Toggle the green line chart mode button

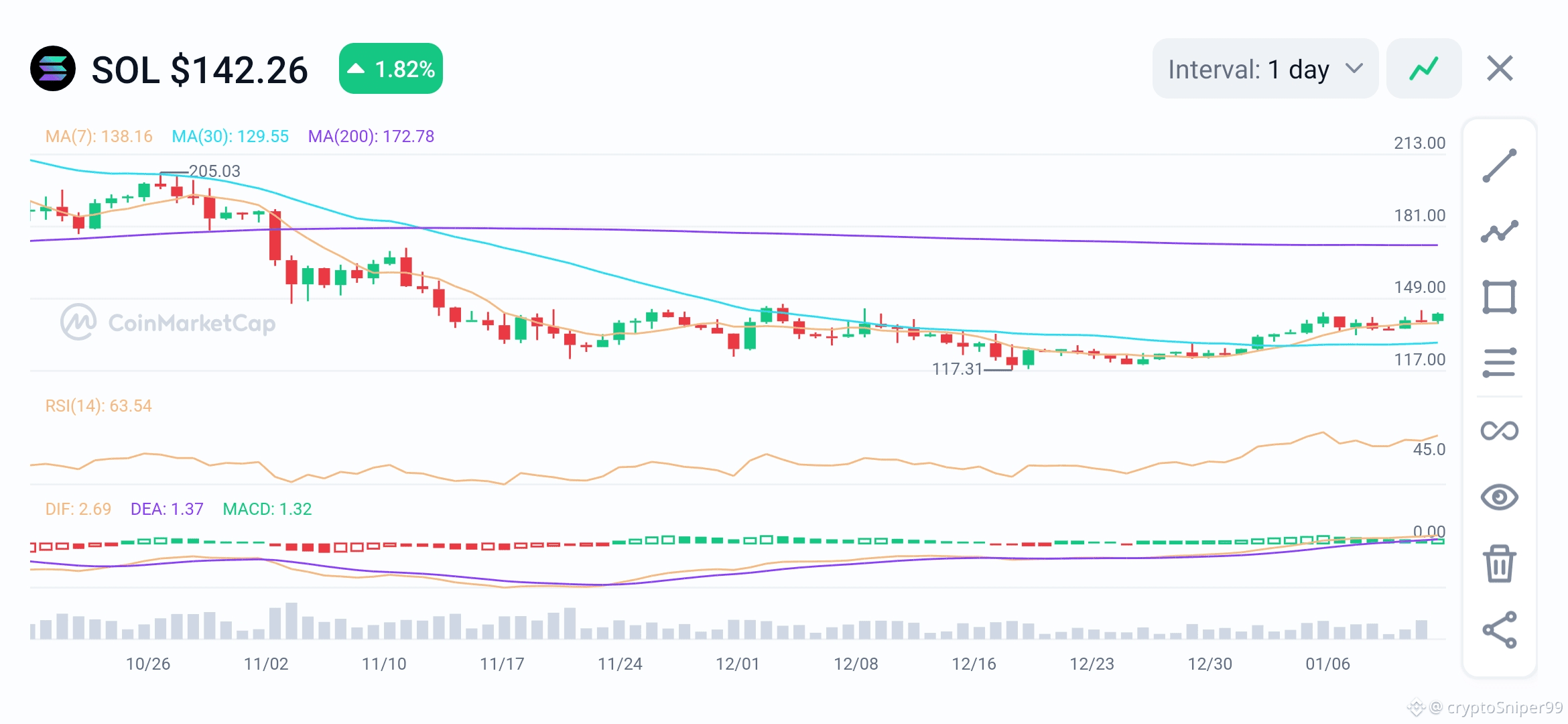pyautogui.click(x=1423, y=68)
